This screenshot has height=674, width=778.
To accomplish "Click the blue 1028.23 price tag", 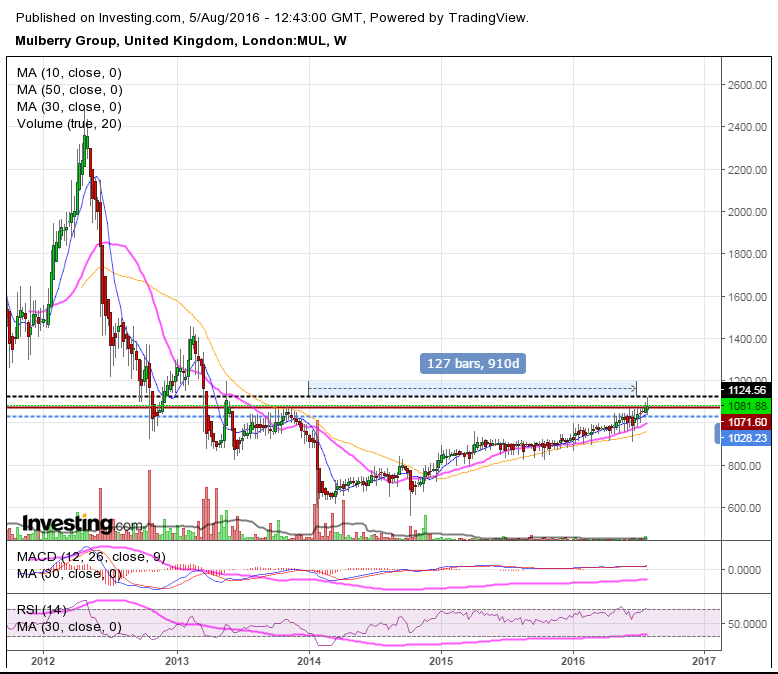I will coord(746,438).
